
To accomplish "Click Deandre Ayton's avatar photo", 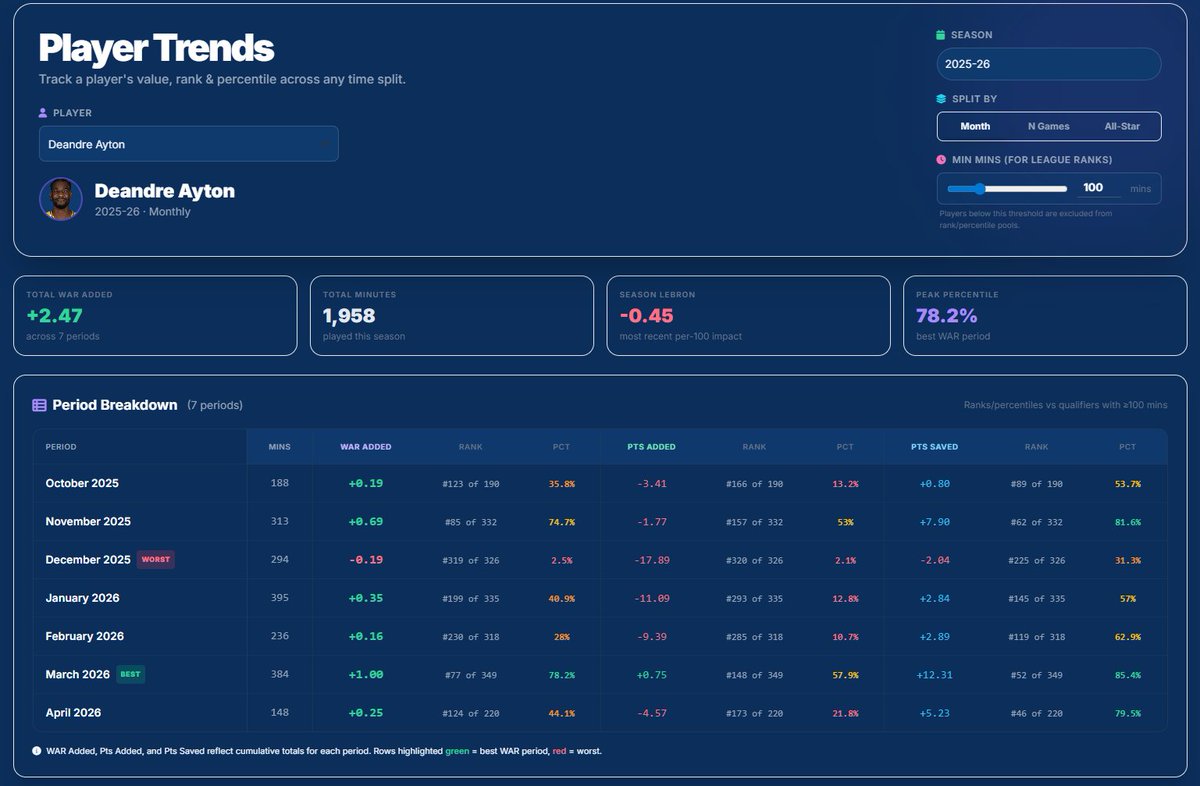I will click(61, 199).
